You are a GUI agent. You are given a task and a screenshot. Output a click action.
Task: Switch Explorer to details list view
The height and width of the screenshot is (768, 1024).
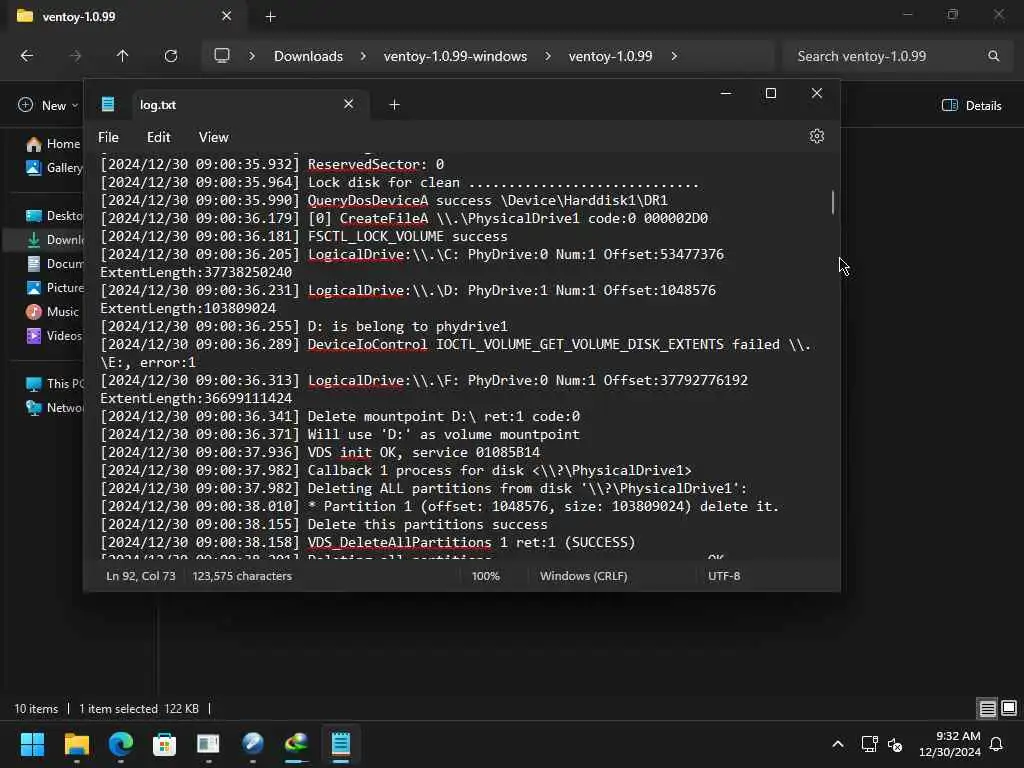pyautogui.click(x=987, y=708)
